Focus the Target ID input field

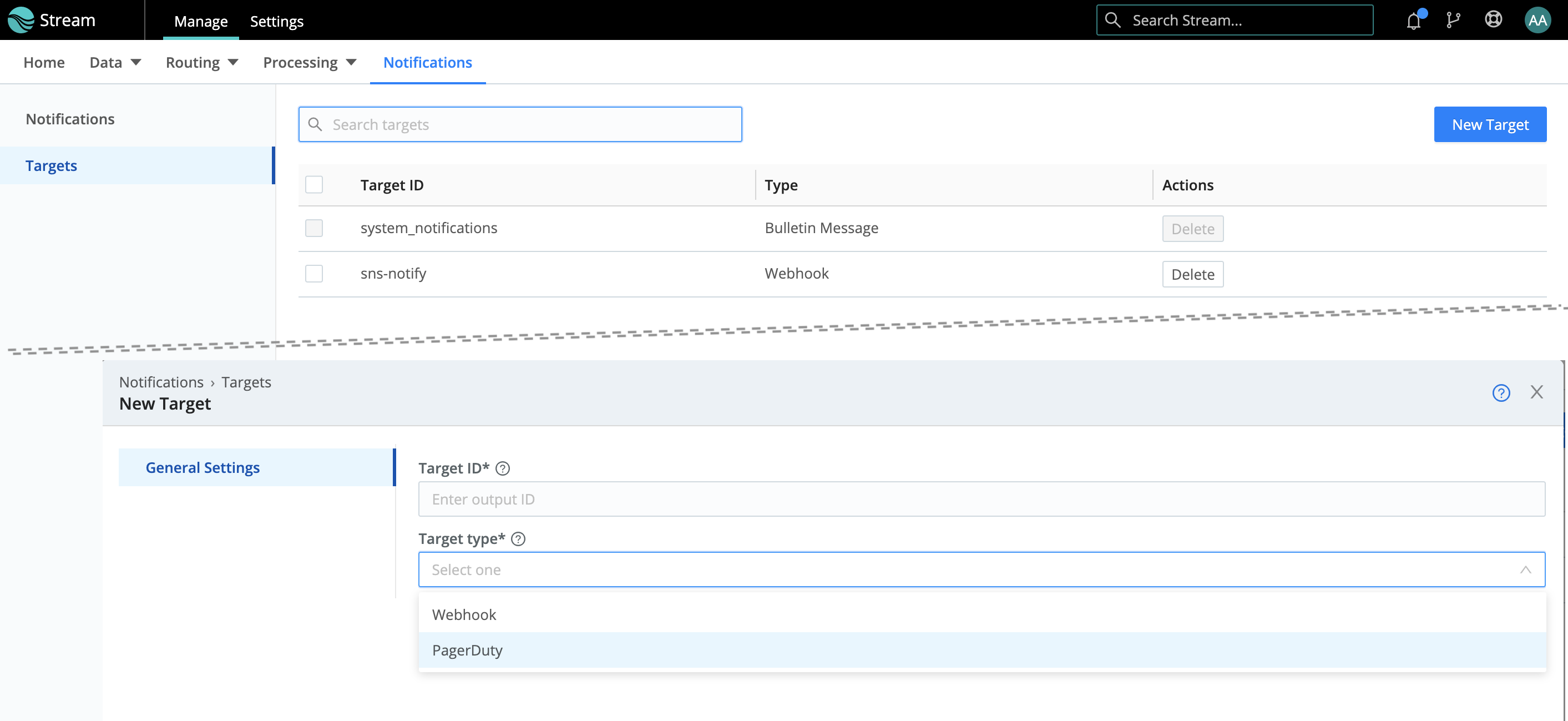click(981, 500)
